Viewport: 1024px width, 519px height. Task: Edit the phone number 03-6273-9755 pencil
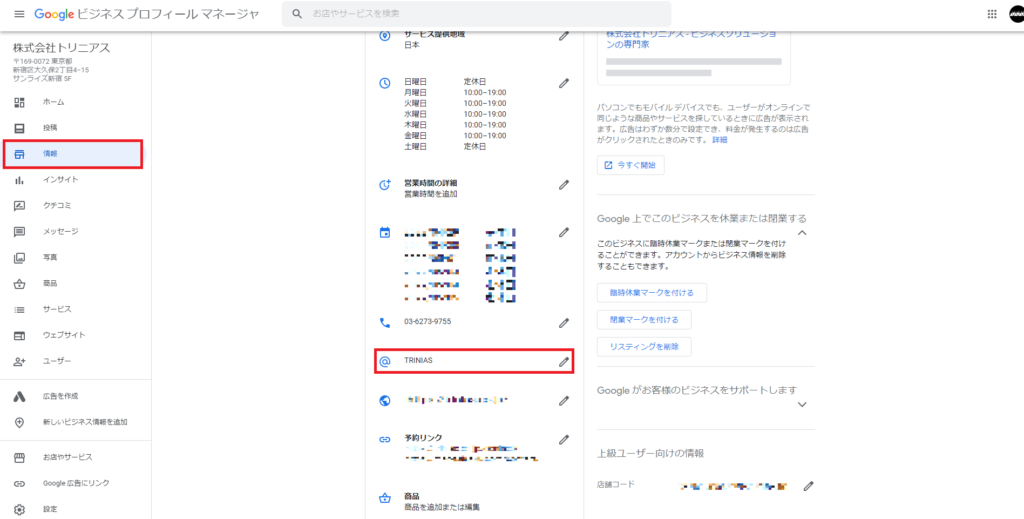[564, 322]
